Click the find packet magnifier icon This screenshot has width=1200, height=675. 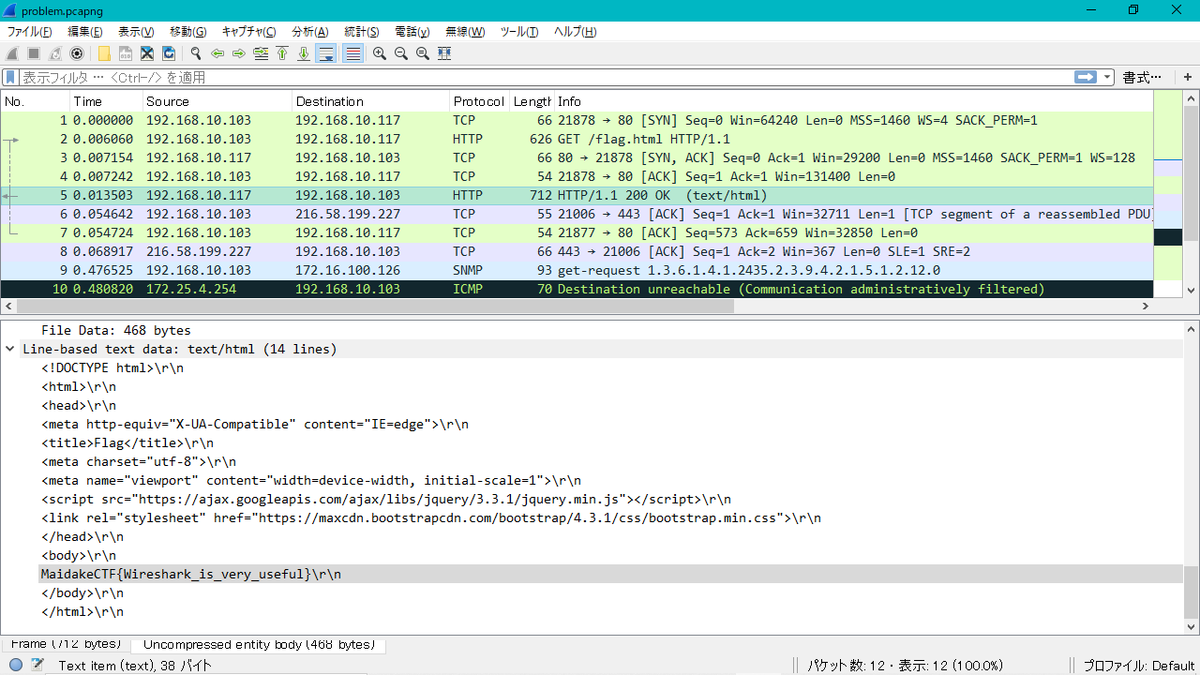(x=196, y=53)
